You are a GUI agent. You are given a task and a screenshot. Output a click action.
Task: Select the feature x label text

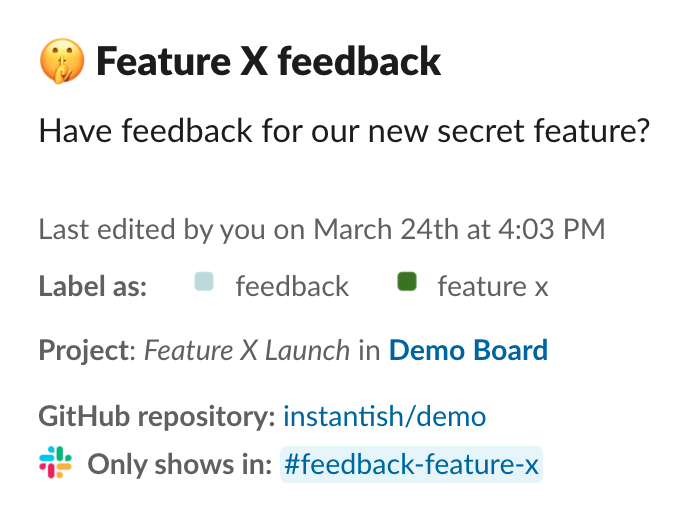(x=493, y=286)
